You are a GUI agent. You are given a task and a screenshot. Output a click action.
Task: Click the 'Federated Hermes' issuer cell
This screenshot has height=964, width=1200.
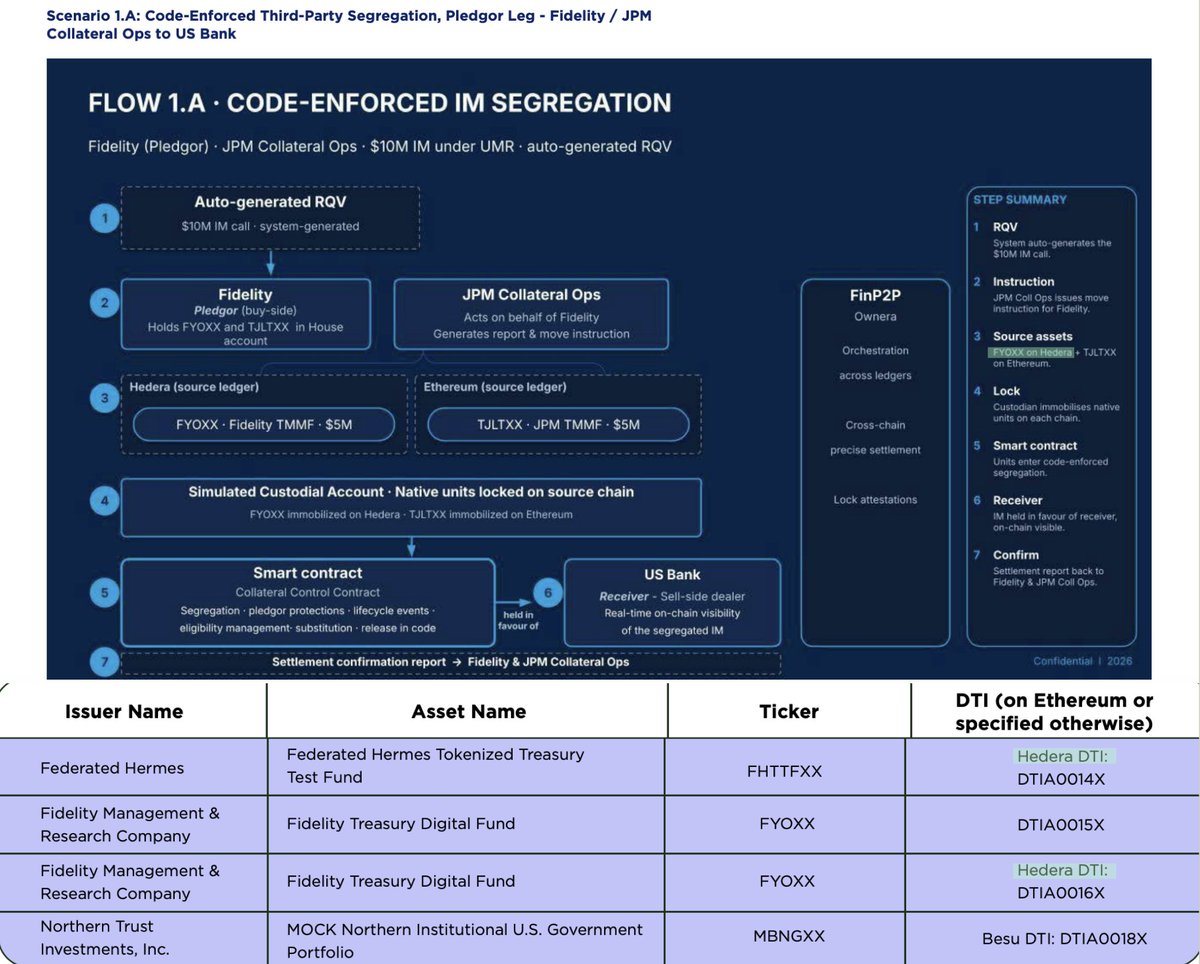pos(112,768)
